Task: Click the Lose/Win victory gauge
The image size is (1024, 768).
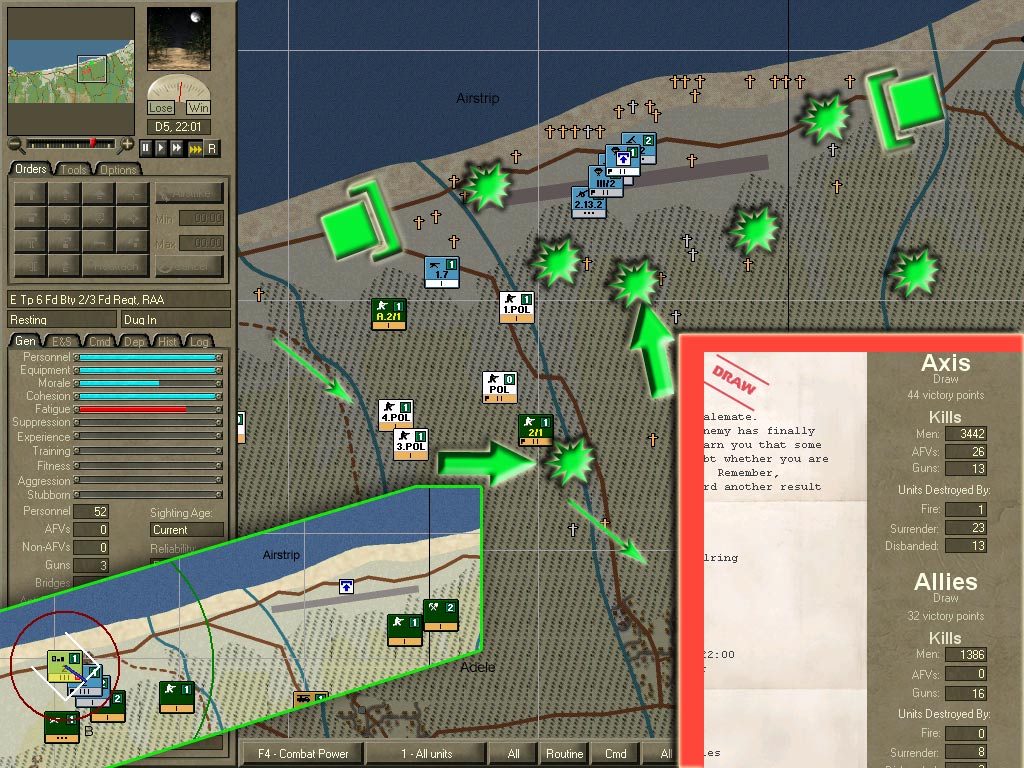Action: tap(179, 95)
